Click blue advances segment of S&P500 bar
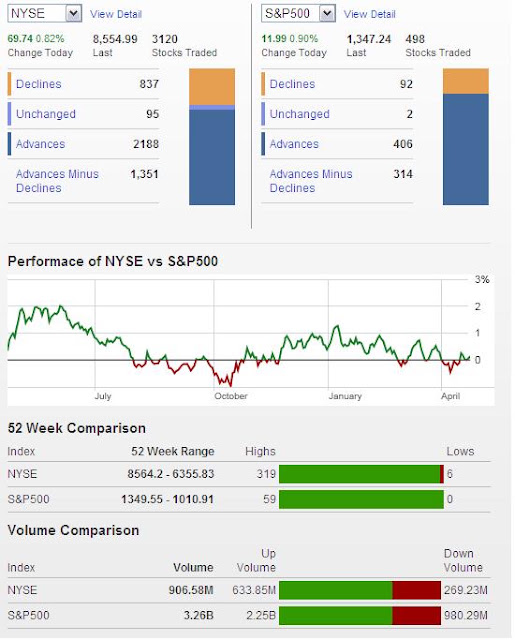The width and height of the screenshot is (515, 640). click(466, 149)
